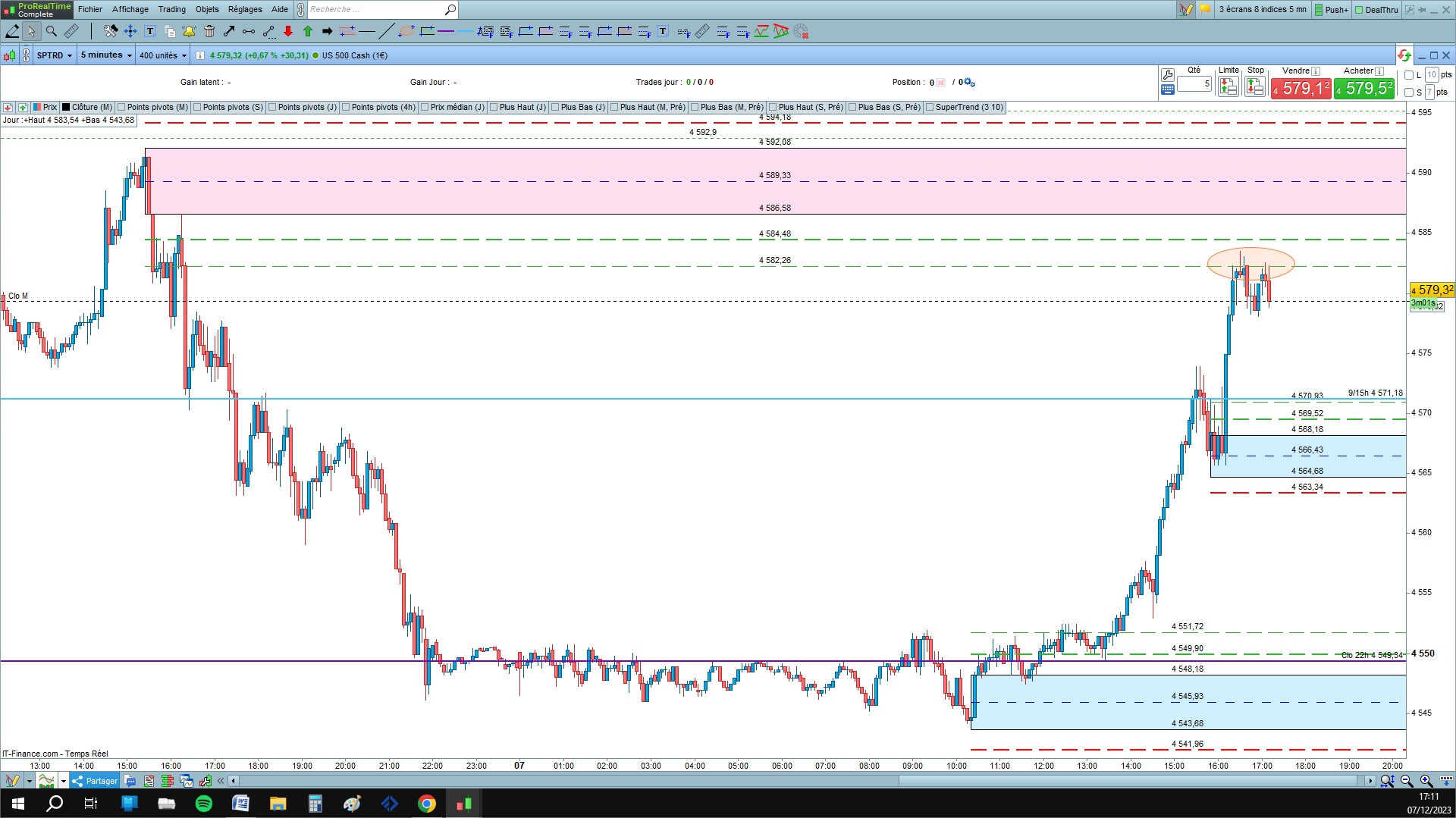This screenshot has height=818, width=1456.
Task: Select the green up arrow tool
Action: point(308,31)
